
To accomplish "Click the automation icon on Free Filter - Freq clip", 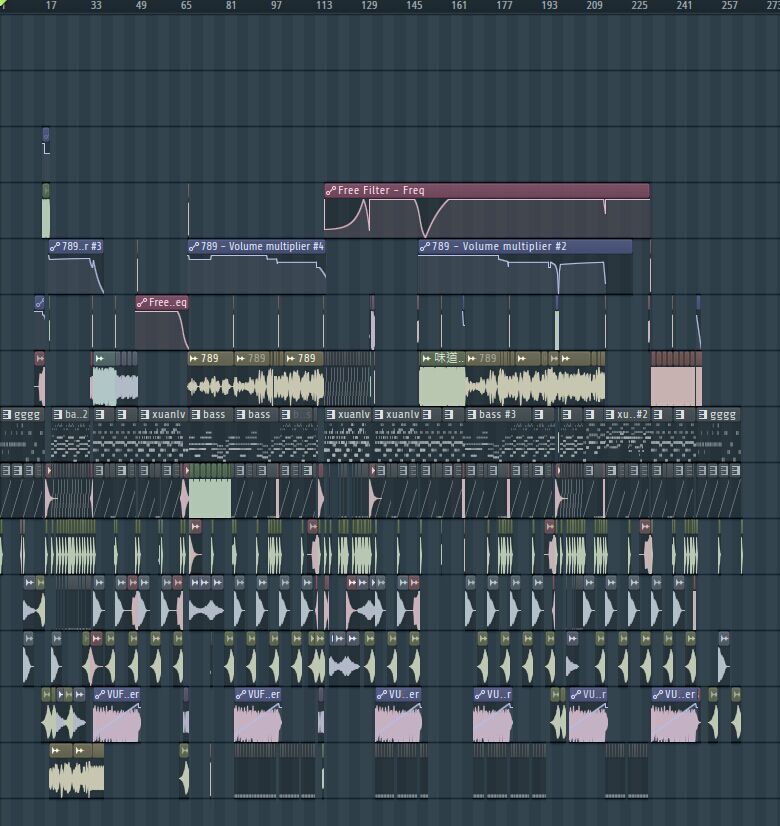I will 331,191.
